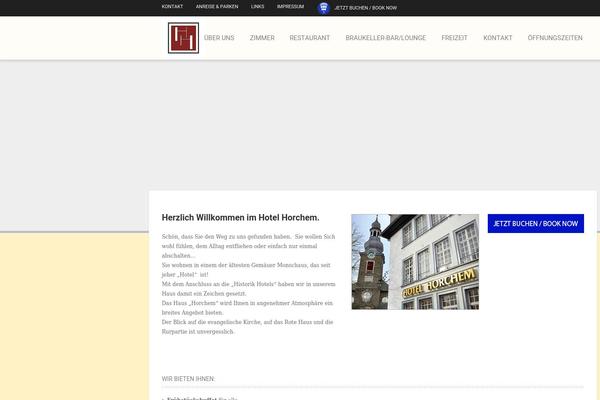The height and width of the screenshot is (400, 600).
Task: Open the Braukeller-Bar/Lounge menu item
Action: click(x=386, y=38)
